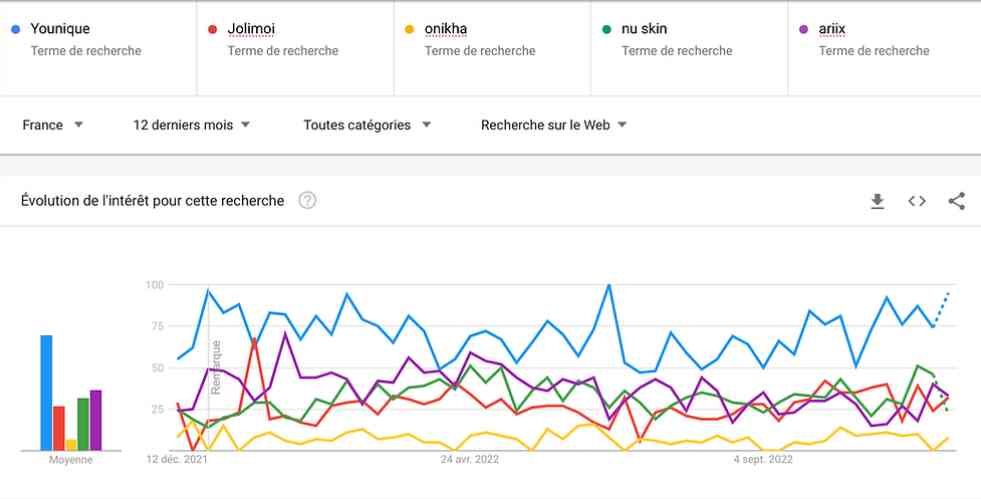The width and height of the screenshot is (981, 499).
Task: Download the interest chart data
Action: coord(877,201)
